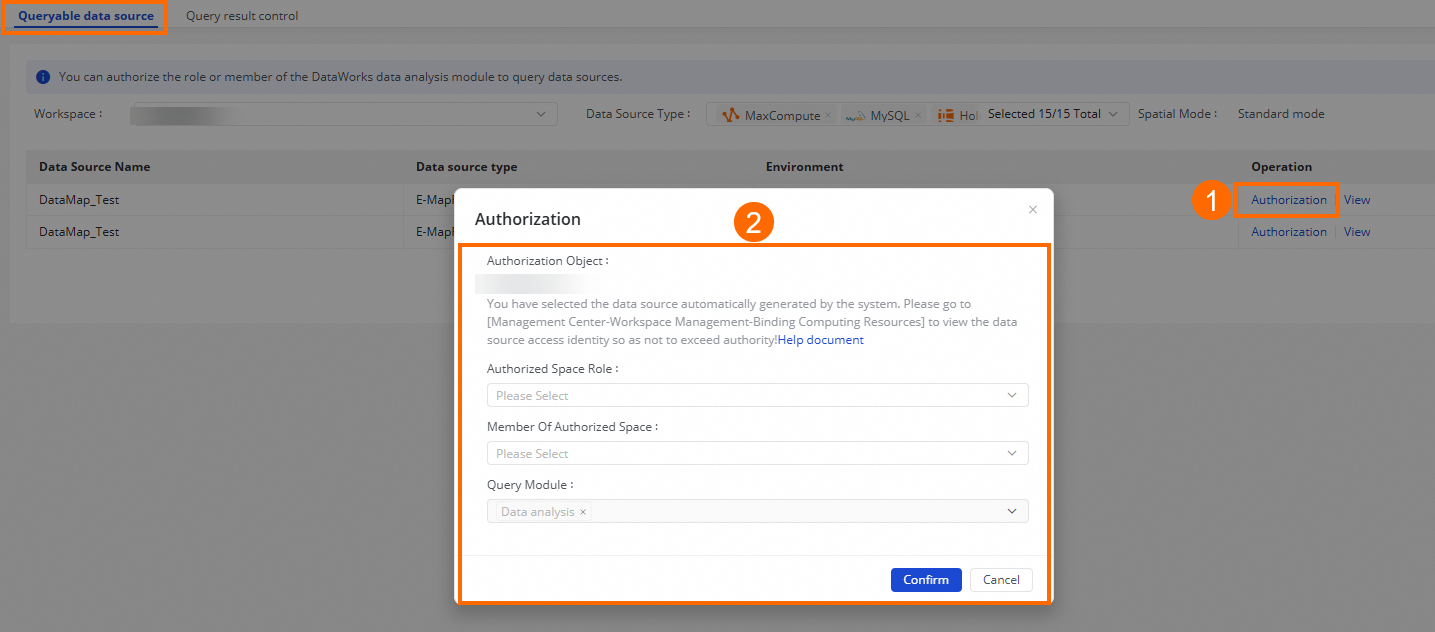Confirm the authorization settings

926,580
